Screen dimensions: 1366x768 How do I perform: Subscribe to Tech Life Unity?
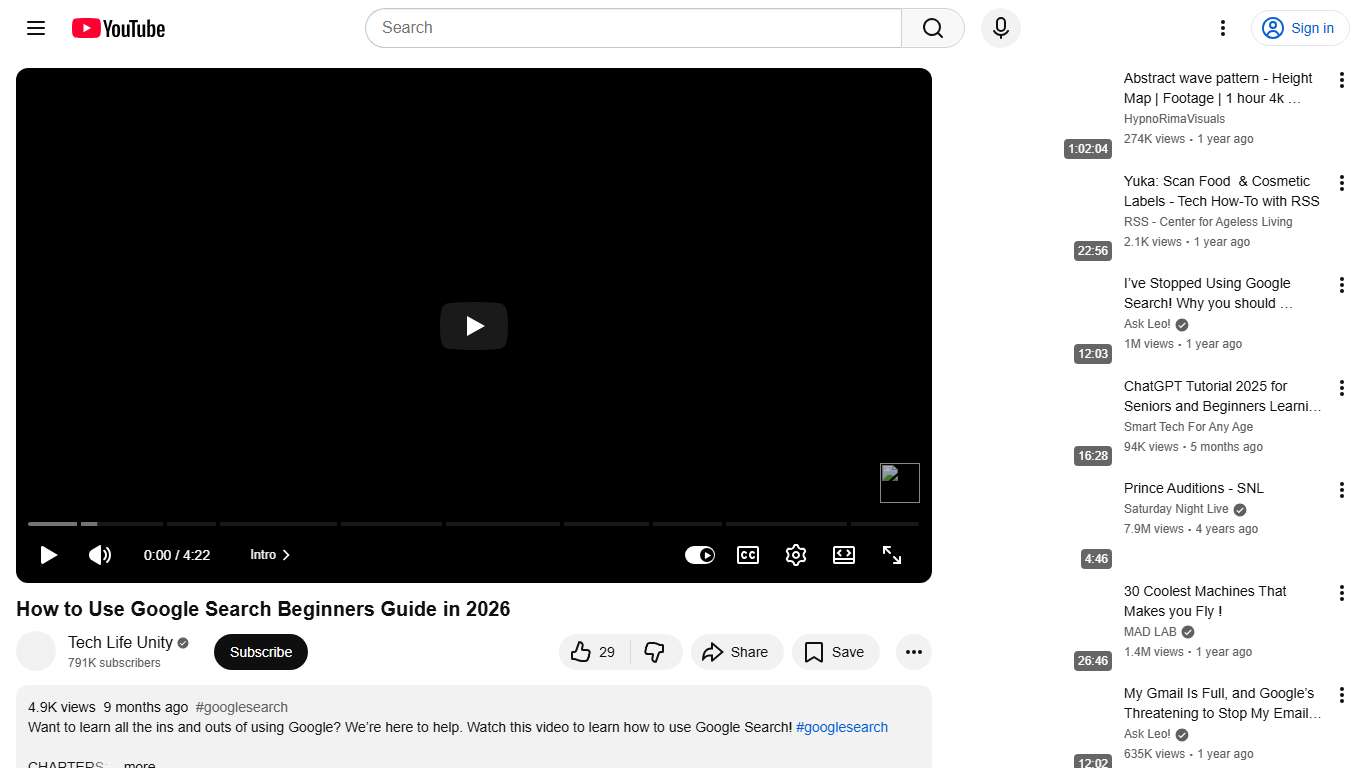260,651
